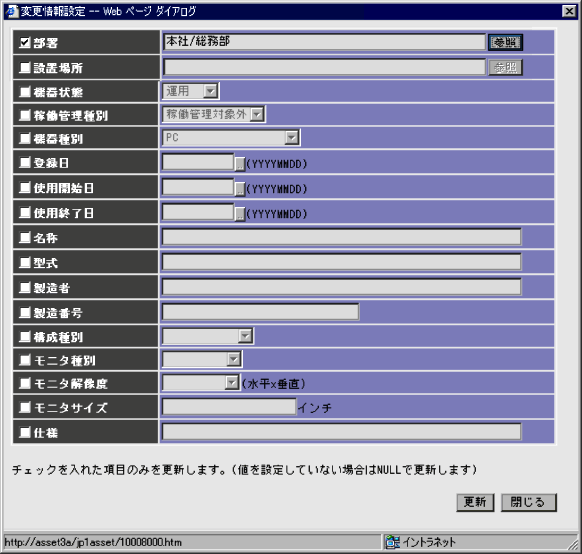Uncheck the 部署 checkbox

(24, 43)
